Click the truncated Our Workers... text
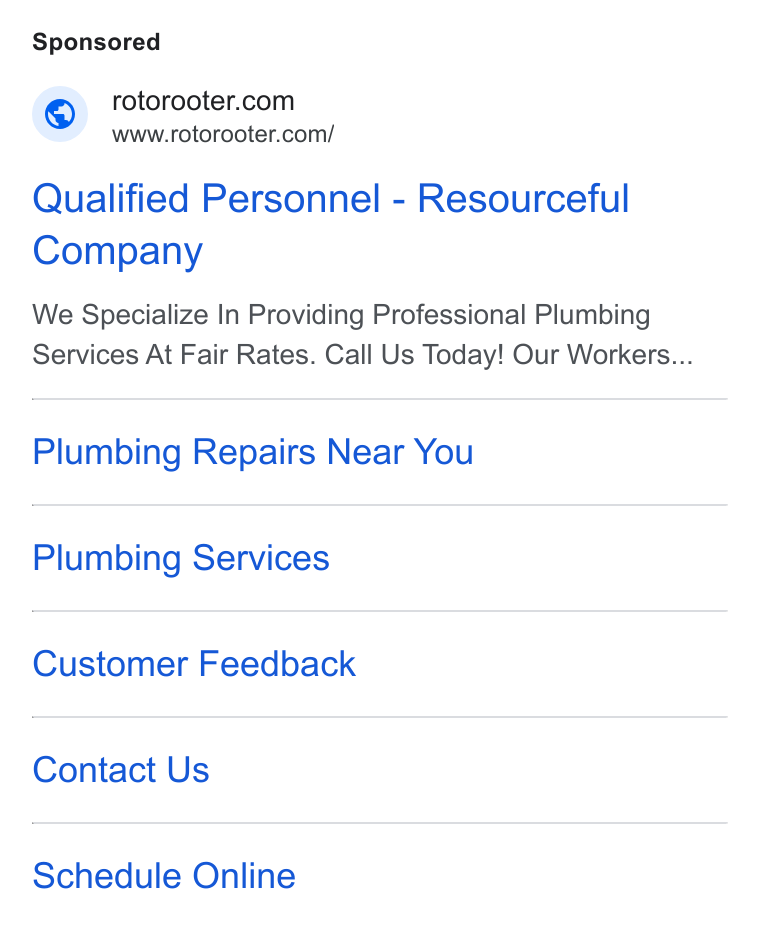 603,355
